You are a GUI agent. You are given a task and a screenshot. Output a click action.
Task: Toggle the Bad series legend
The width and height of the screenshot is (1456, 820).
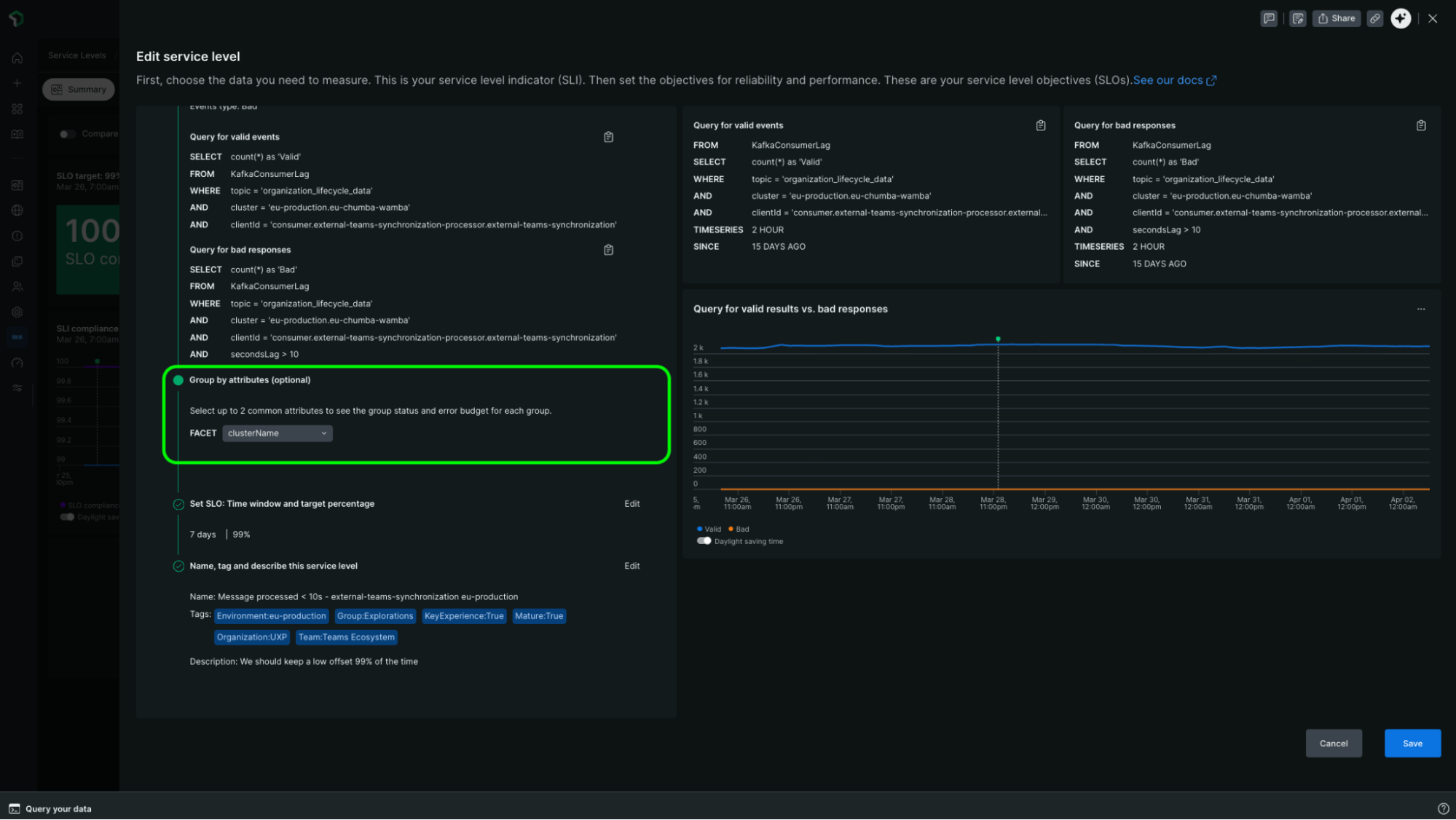click(739, 529)
